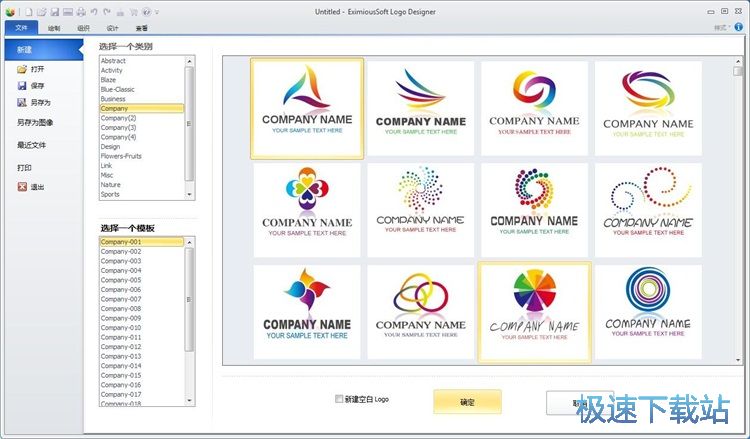Select Company-015 in the template list
The image size is (750, 439).
pyautogui.click(x=142, y=375)
